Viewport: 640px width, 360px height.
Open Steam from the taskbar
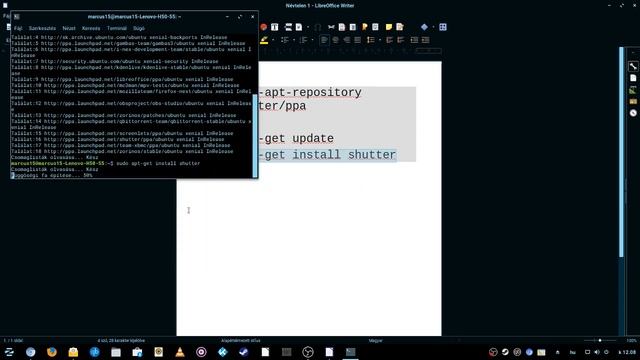pyautogui.click(x=244, y=352)
